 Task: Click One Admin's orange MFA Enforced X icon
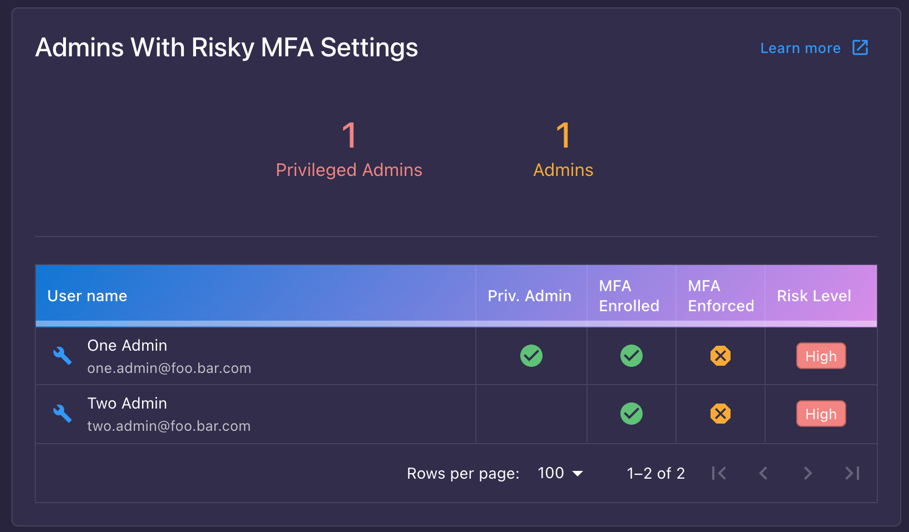tap(721, 355)
